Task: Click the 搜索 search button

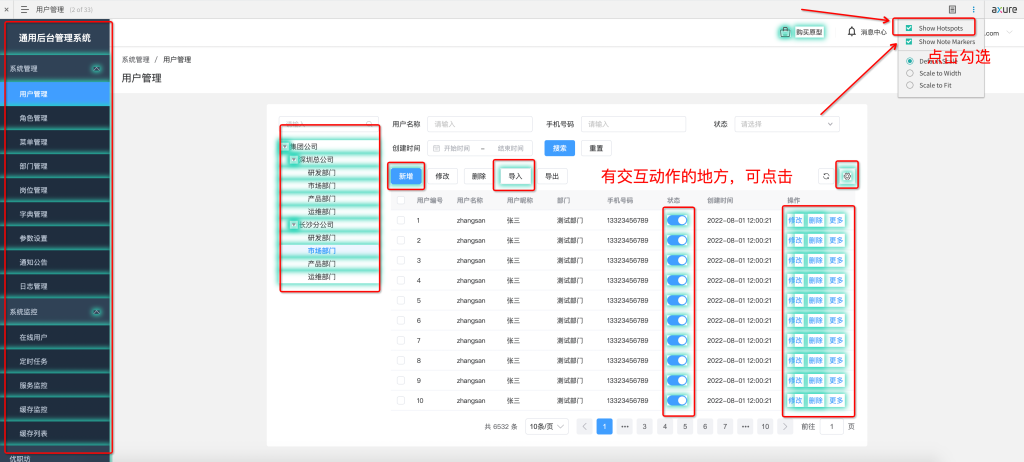Action: [x=559, y=148]
